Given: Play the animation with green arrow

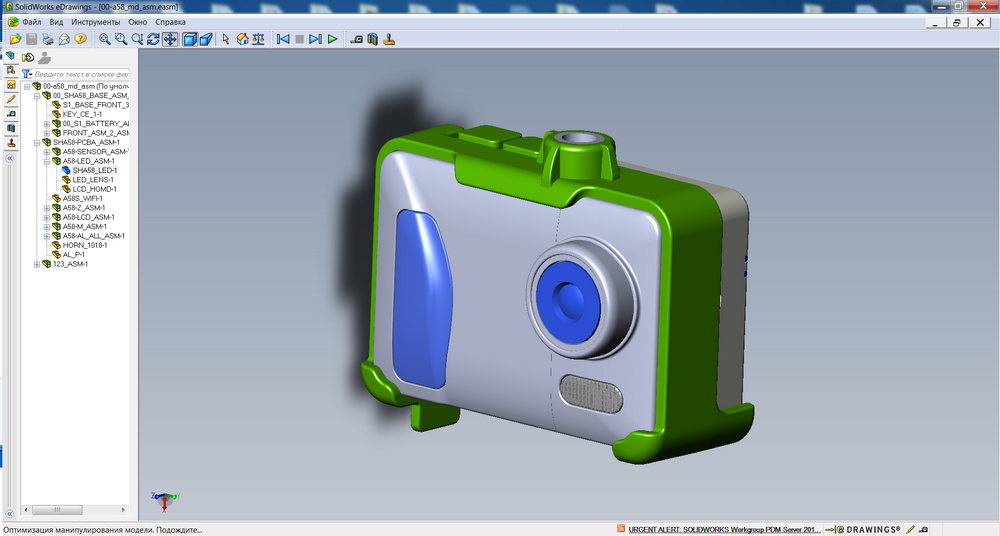Looking at the screenshot, I should point(332,40).
